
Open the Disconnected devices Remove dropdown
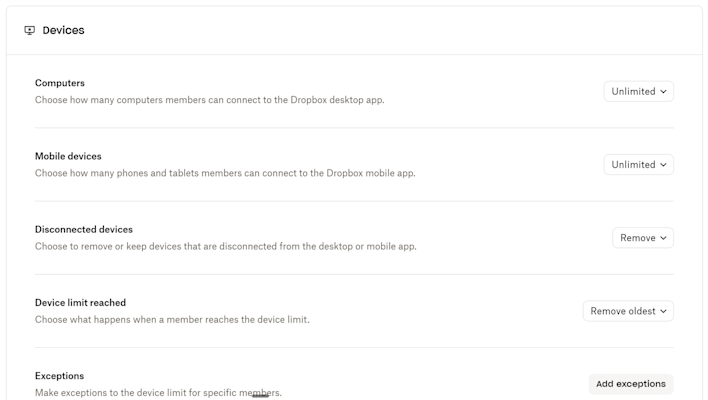click(643, 238)
